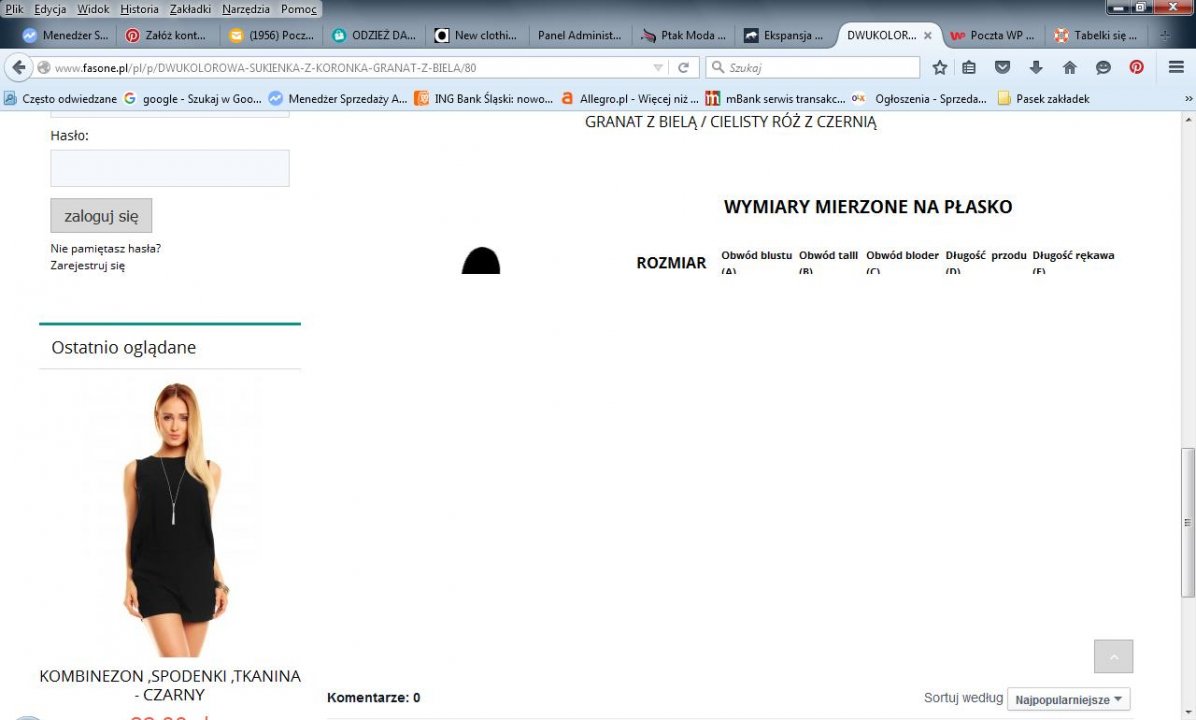The width and height of the screenshot is (1196, 720).
Task: Switch to Panel Administ... tab
Action: [579, 35]
